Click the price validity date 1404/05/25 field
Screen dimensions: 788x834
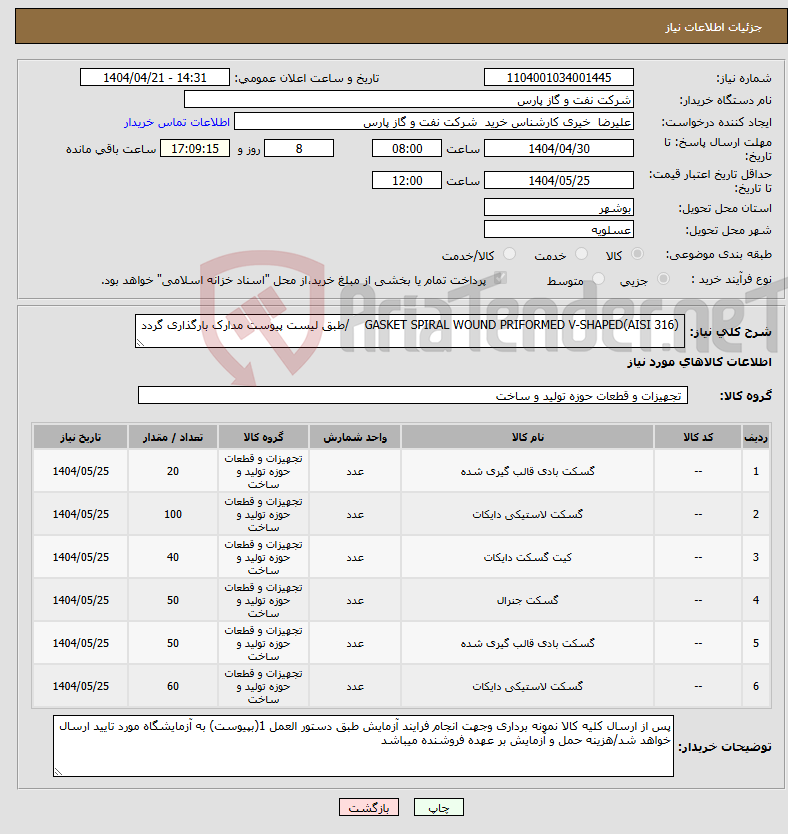click(x=559, y=180)
